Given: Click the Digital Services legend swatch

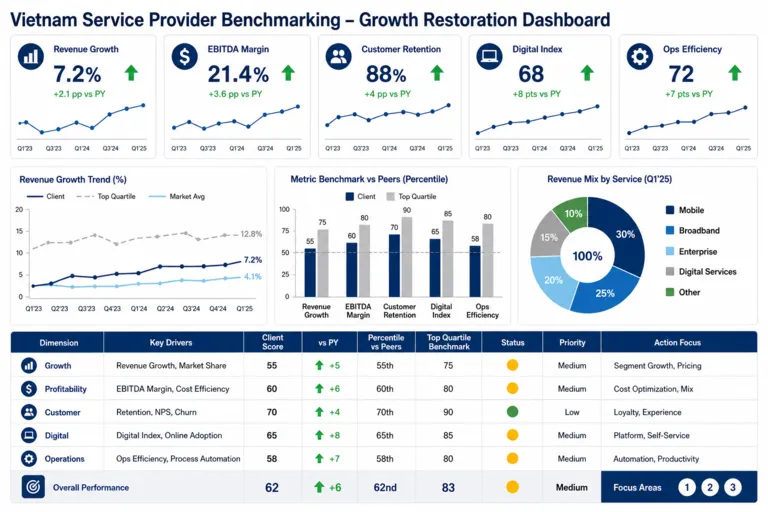Looking at the screenshot, I should click(670, 271).
